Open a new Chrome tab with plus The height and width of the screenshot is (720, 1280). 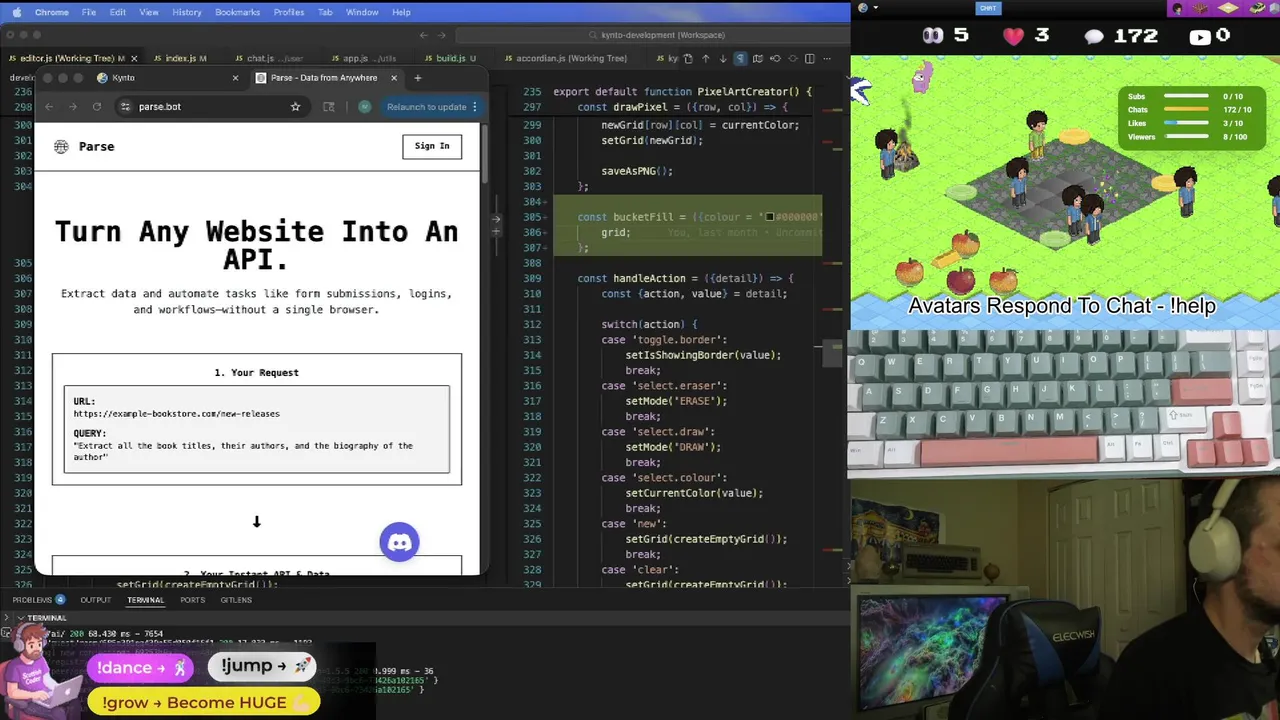click(x=418, y=78)
